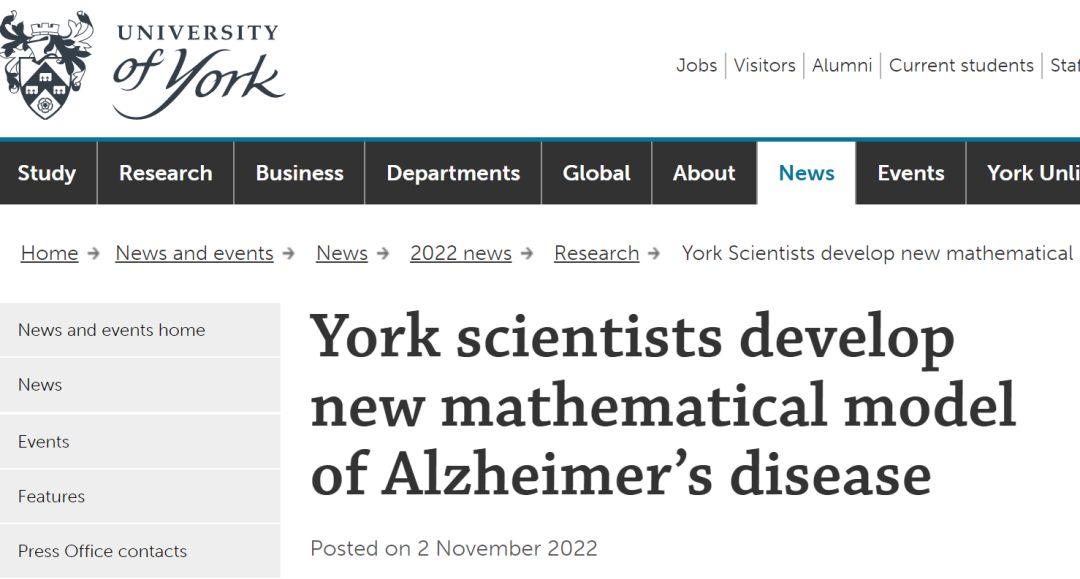The image size is (1080, 579).
Task: Open the Global navigation tab
Action: pos(596,173)
